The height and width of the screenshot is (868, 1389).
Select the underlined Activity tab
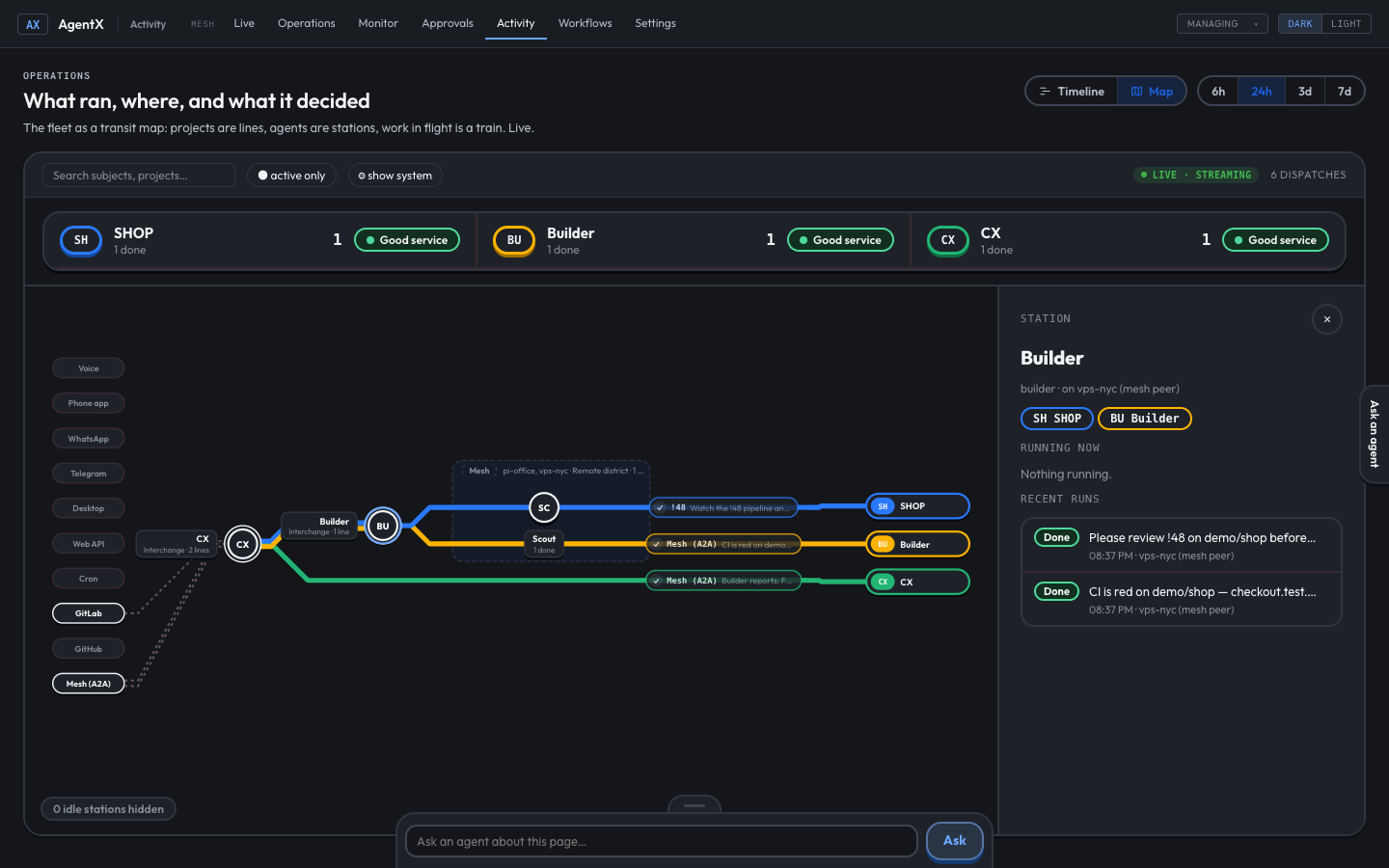(x=516, y=23)
